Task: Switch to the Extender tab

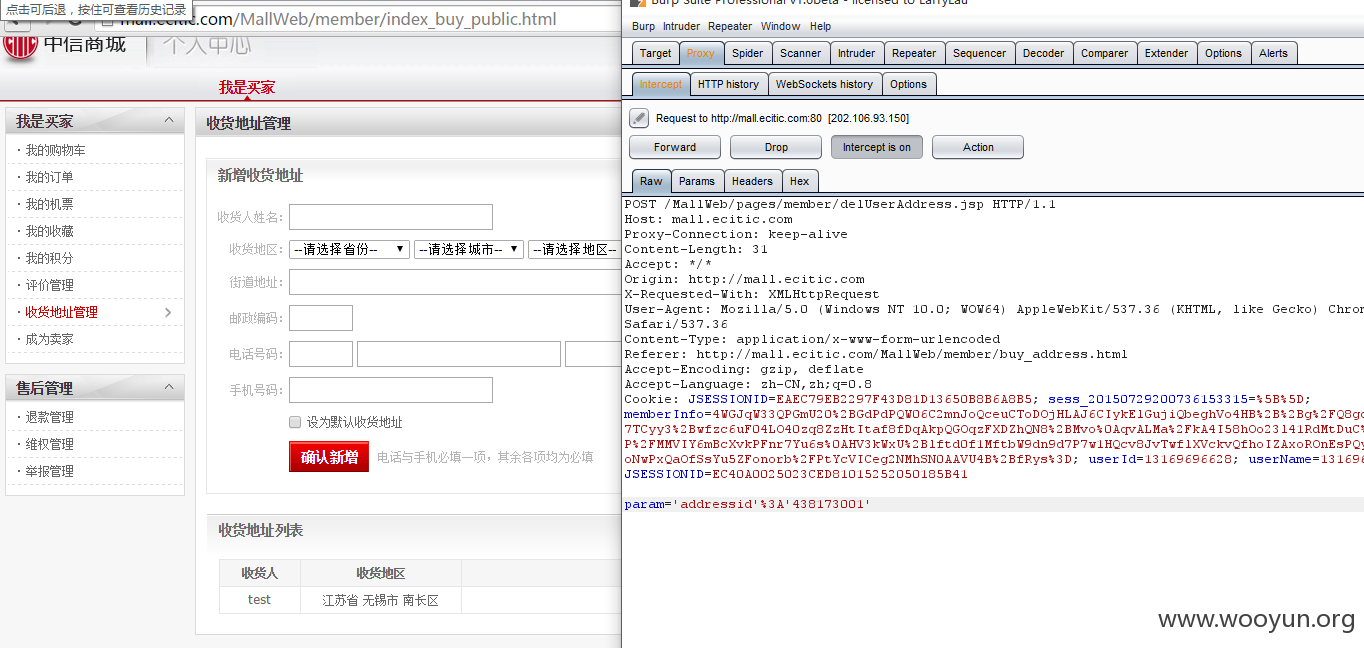Action: point(1166,53)
